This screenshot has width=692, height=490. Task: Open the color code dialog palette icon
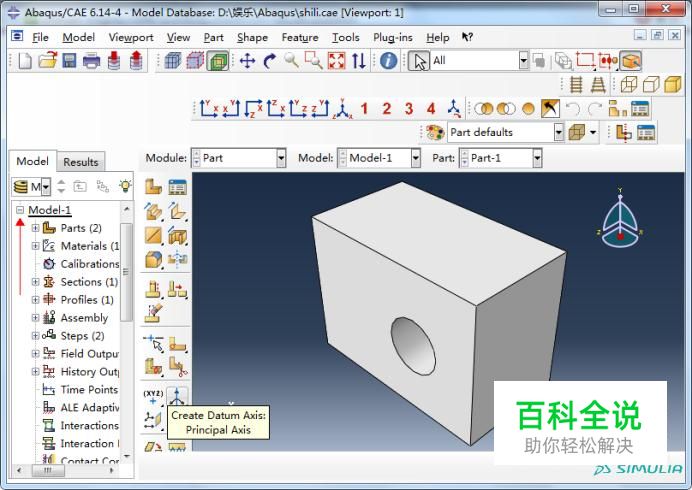point(435,132)
